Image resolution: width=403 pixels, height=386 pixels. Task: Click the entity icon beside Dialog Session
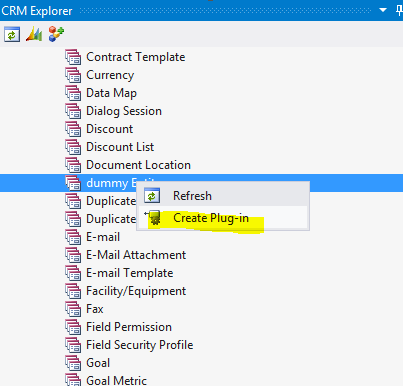(x=73, y=111)
